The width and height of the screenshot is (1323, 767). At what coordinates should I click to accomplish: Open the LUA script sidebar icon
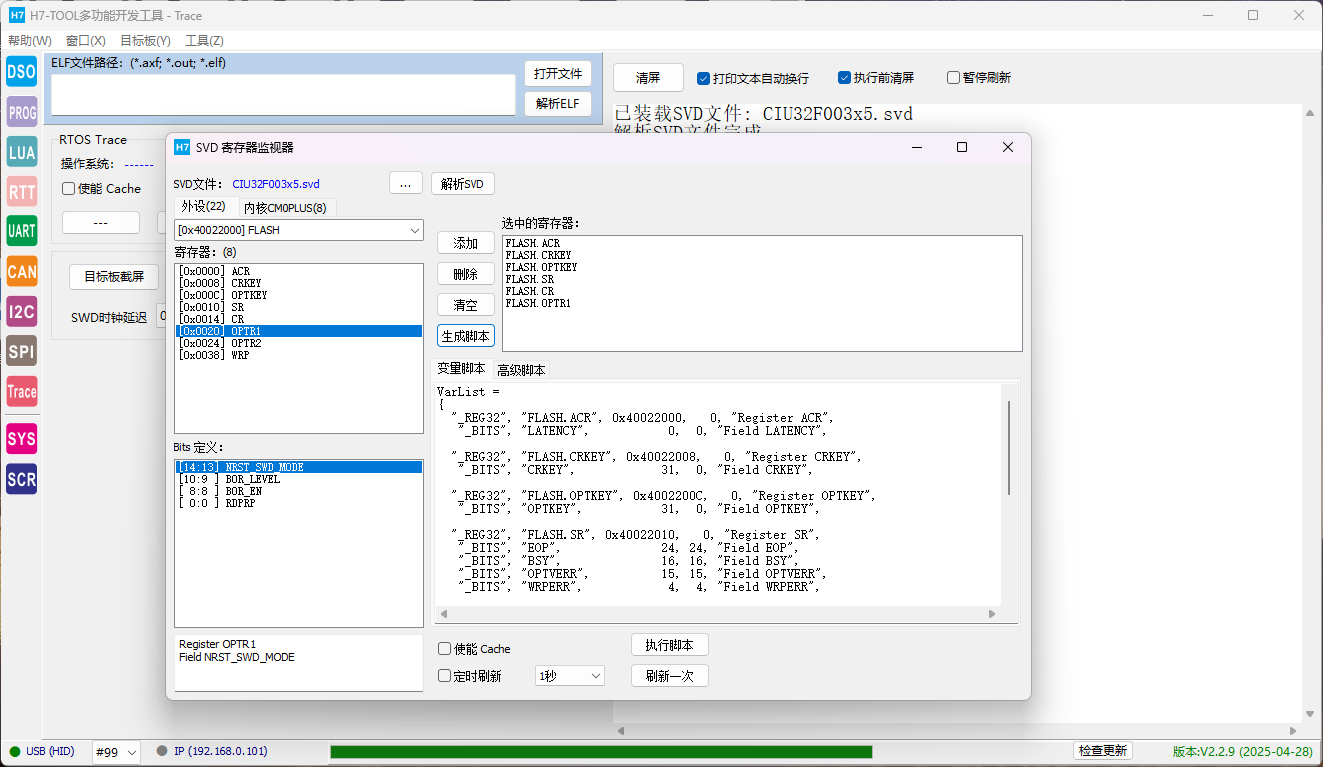pos(21,152)
